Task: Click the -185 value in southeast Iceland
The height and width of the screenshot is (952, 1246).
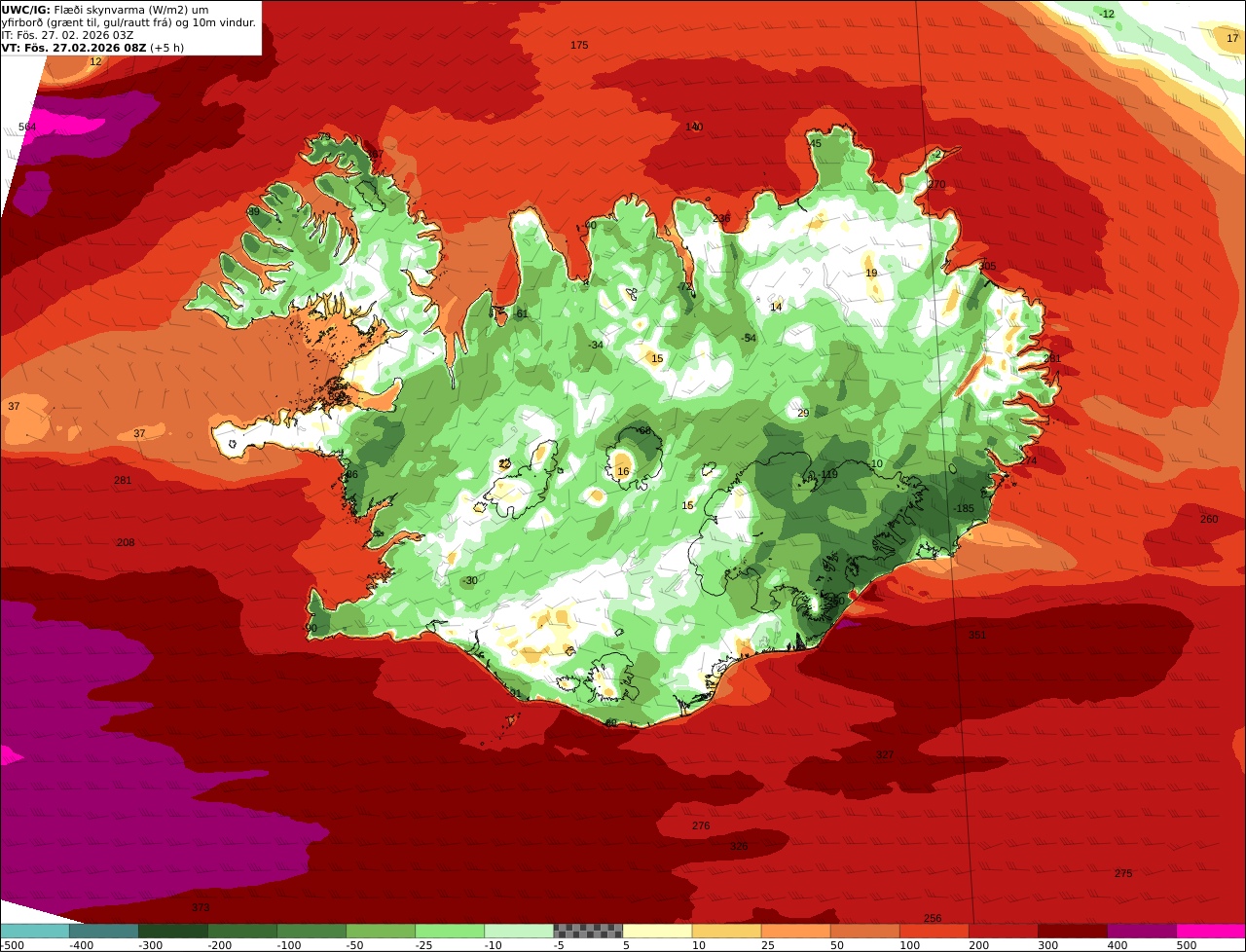Action: point(964,509)
